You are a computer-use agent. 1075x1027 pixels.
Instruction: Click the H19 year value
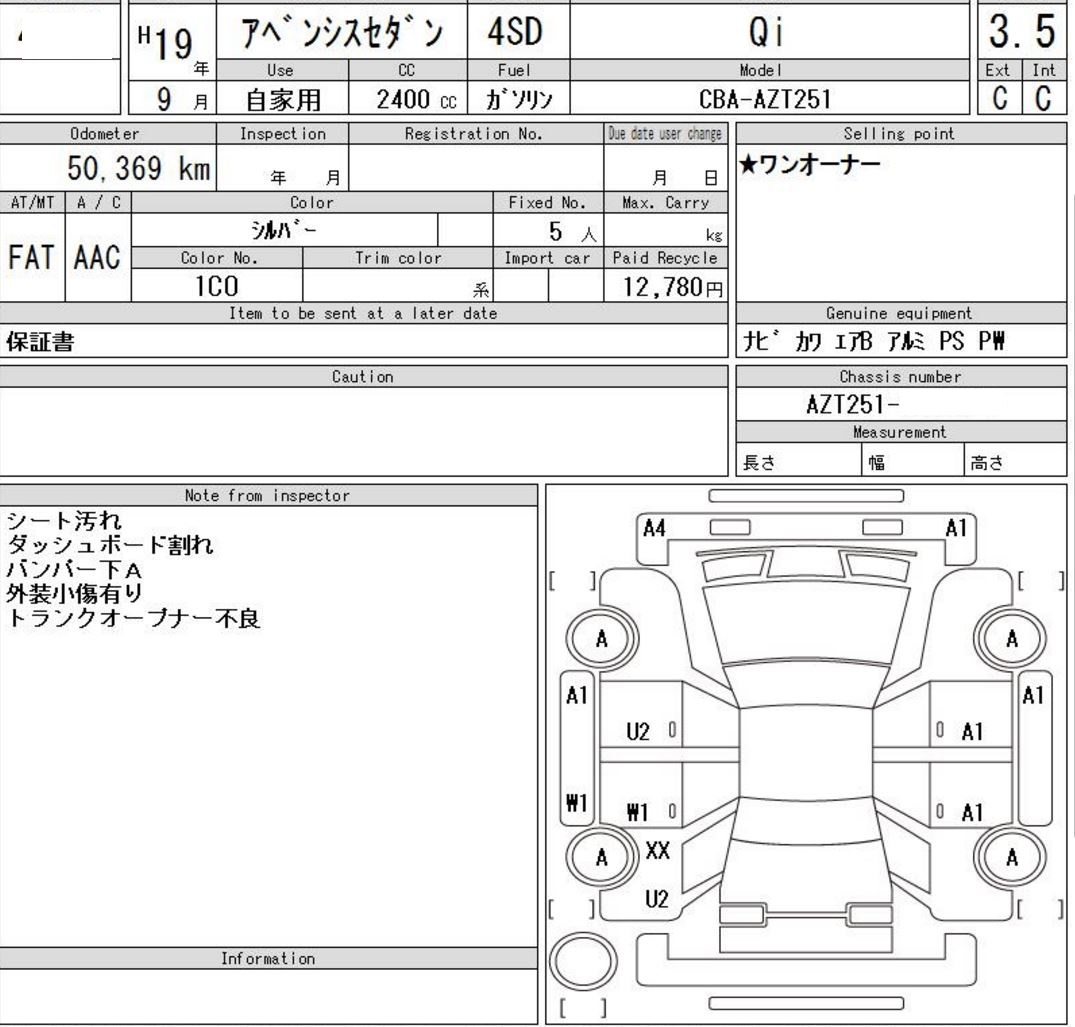click(165, 43)
